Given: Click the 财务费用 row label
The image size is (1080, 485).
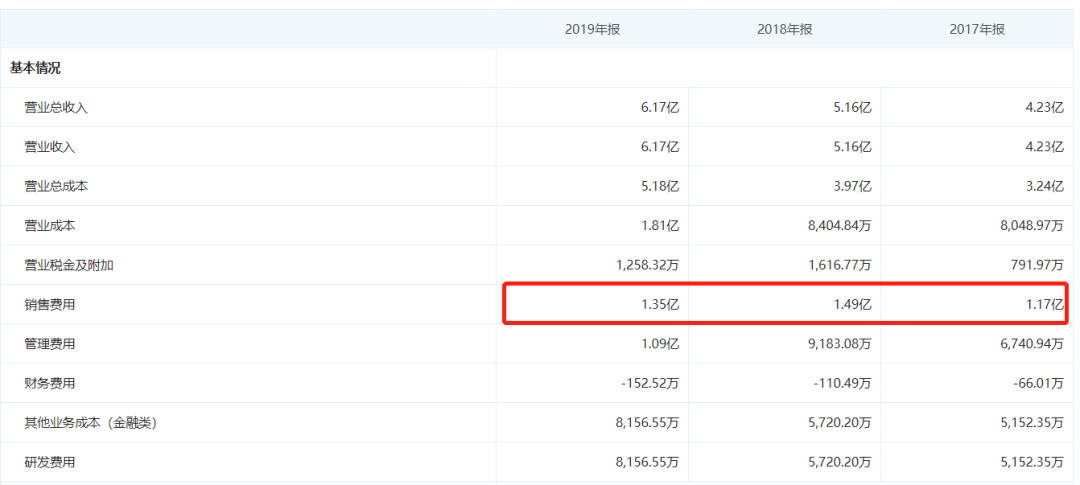Looking at the screenshot, I should 50,383.
